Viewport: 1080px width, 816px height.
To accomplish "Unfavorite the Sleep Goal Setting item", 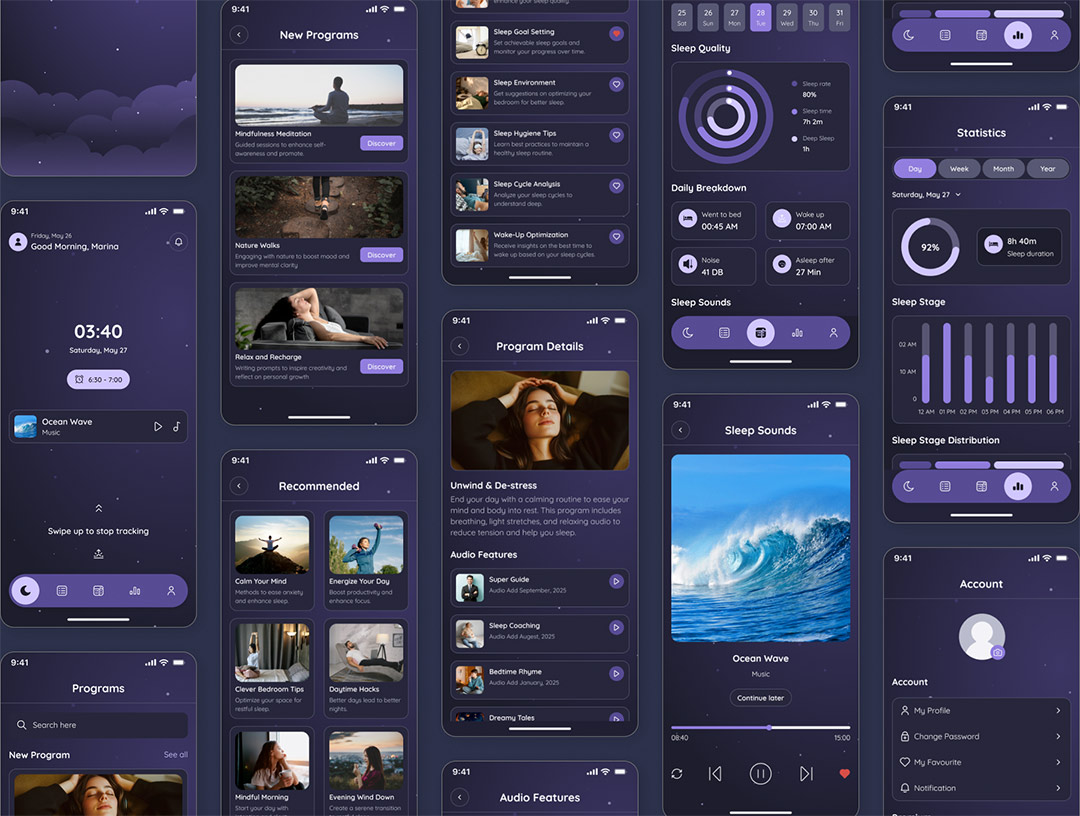I will coord(616,34).
